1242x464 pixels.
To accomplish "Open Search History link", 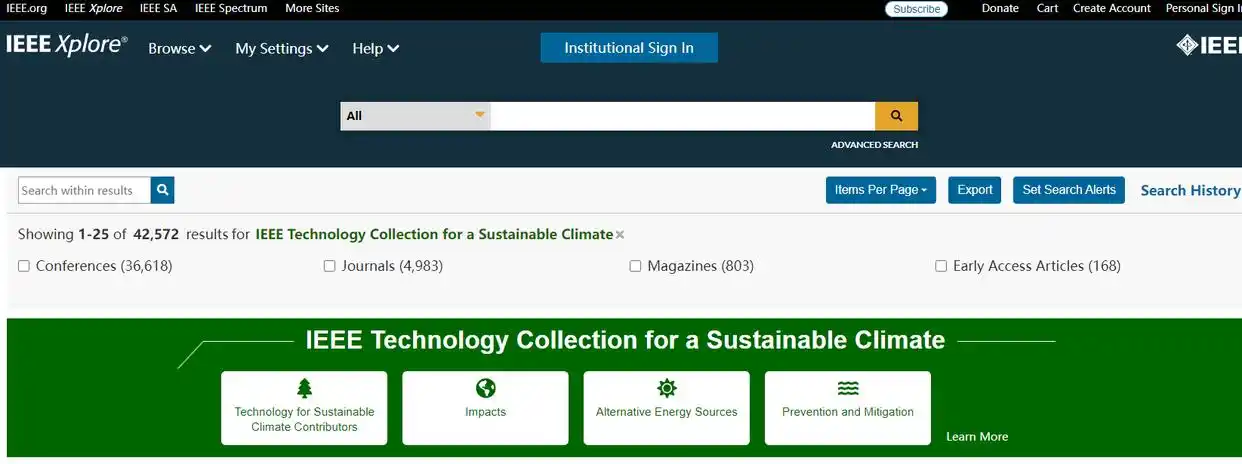I will pos(1190,190).
